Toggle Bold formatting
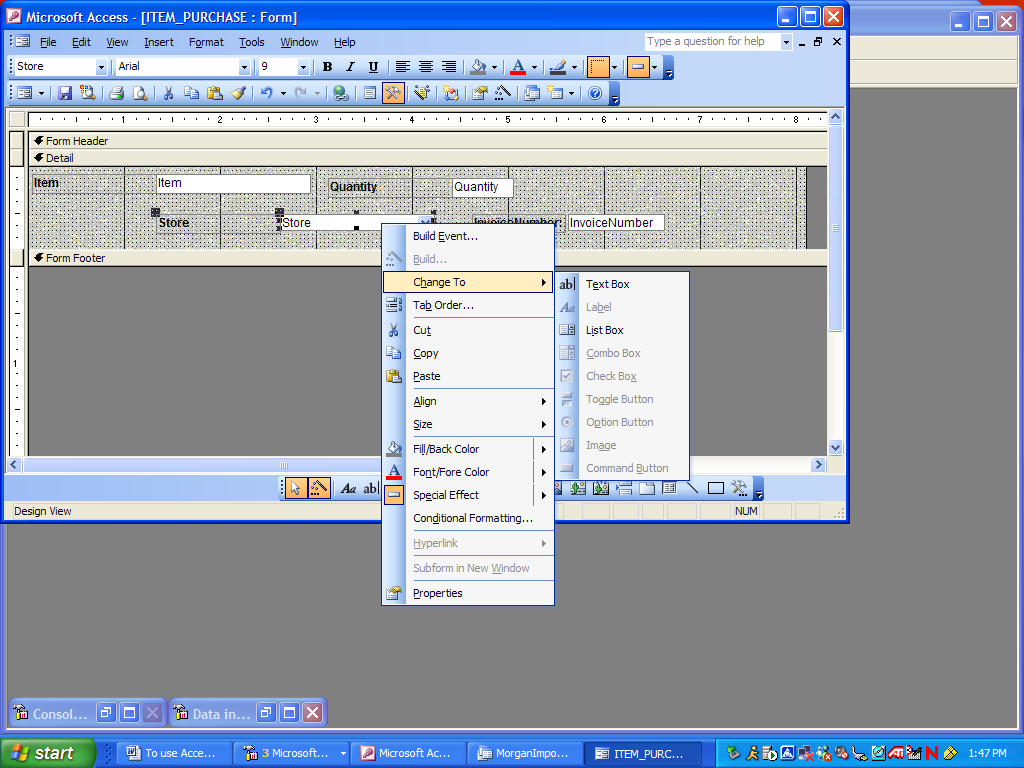This screenshot has height=768, width=1024. 327,67
